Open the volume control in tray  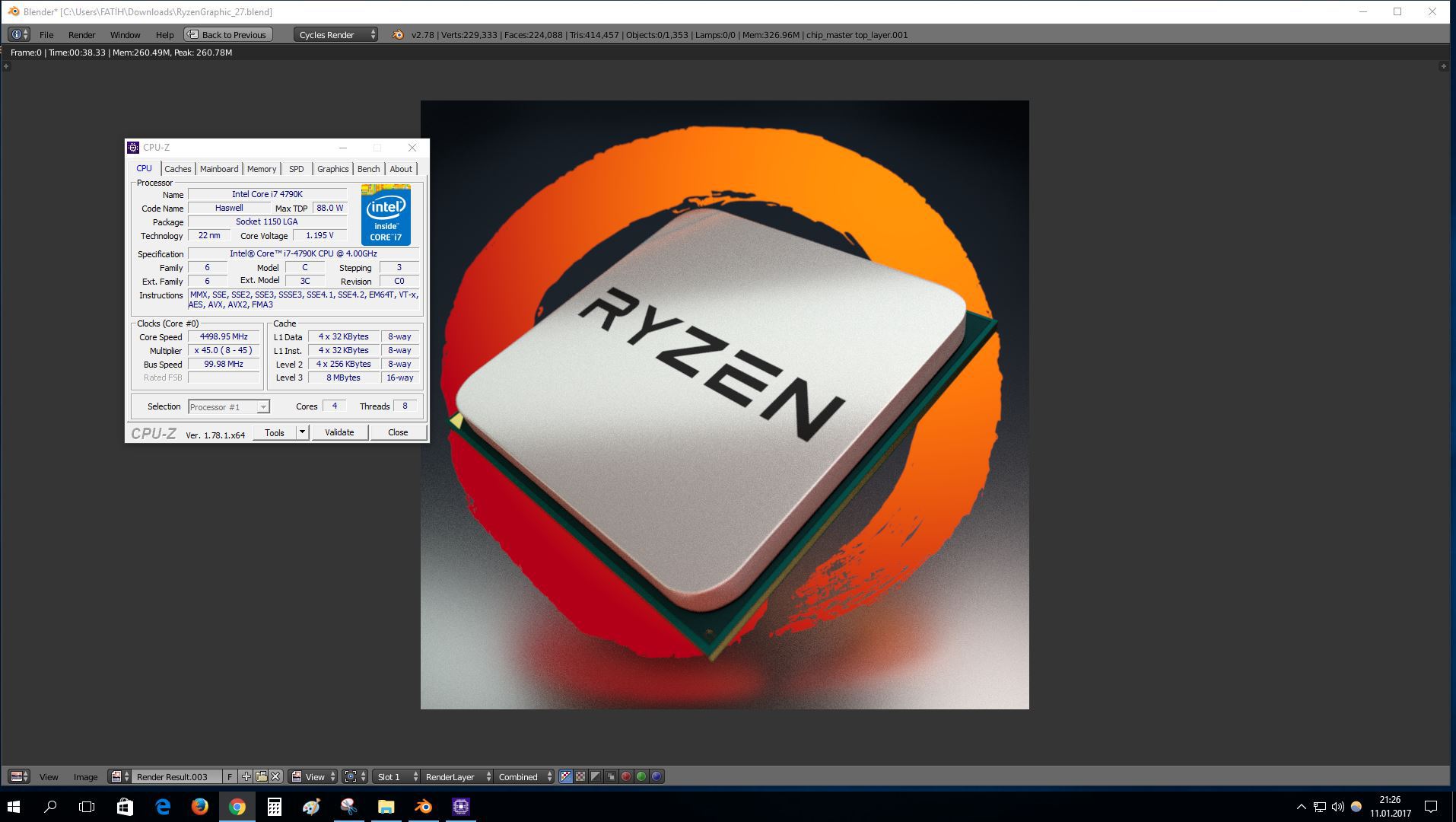click(x=1338, y=807)
